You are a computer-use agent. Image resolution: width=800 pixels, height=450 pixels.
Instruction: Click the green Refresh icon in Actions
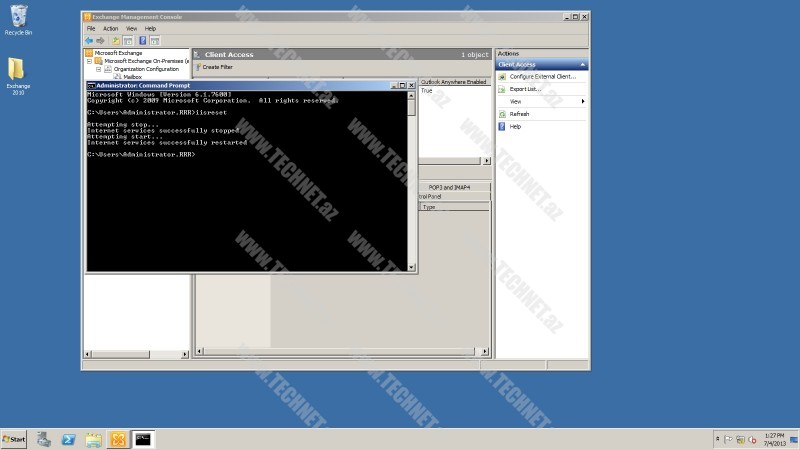pos(502,114)
